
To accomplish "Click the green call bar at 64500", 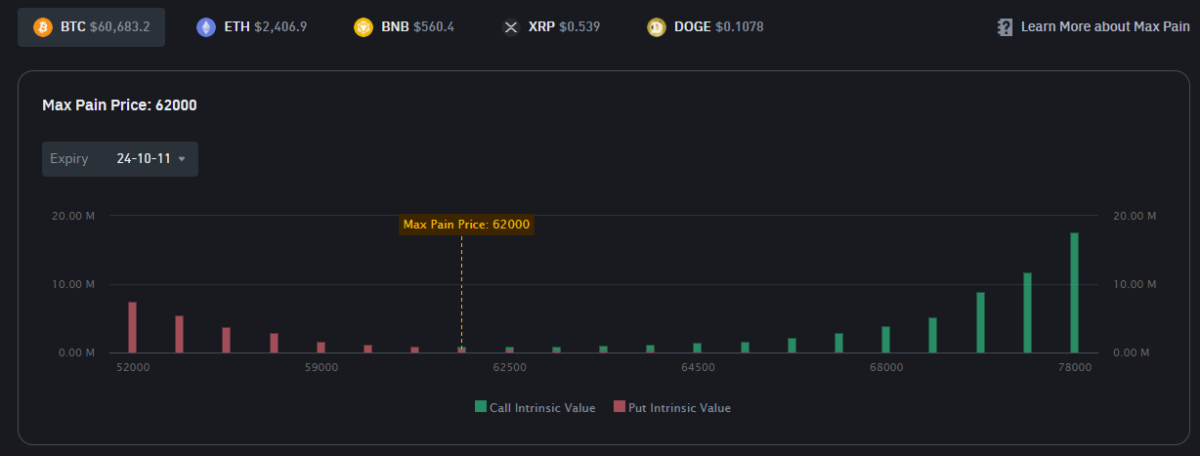I will pos(697,348).
